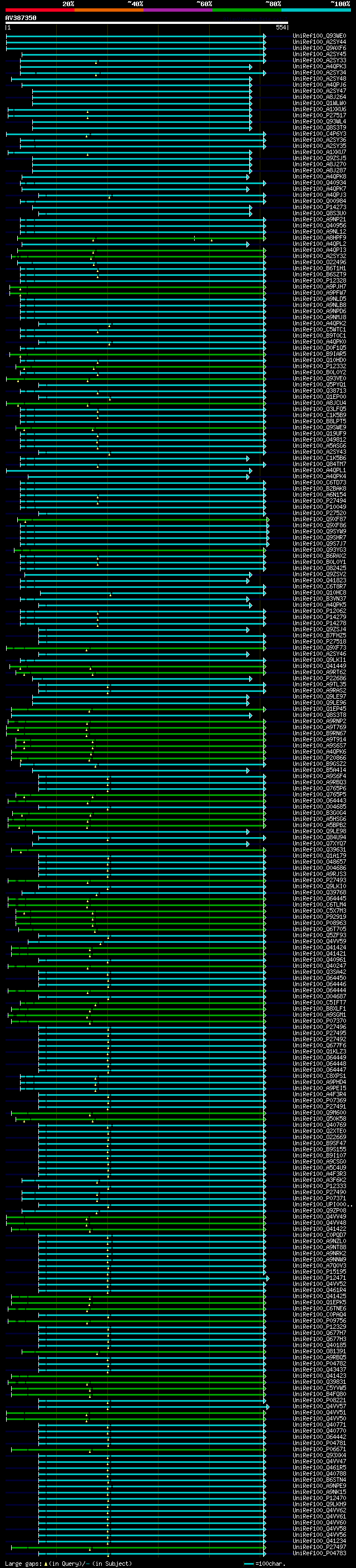This screenshot has height=1568, width=356.
Task: Select hit label UniRef100_Q93YG3
Action: pos(319,550)
